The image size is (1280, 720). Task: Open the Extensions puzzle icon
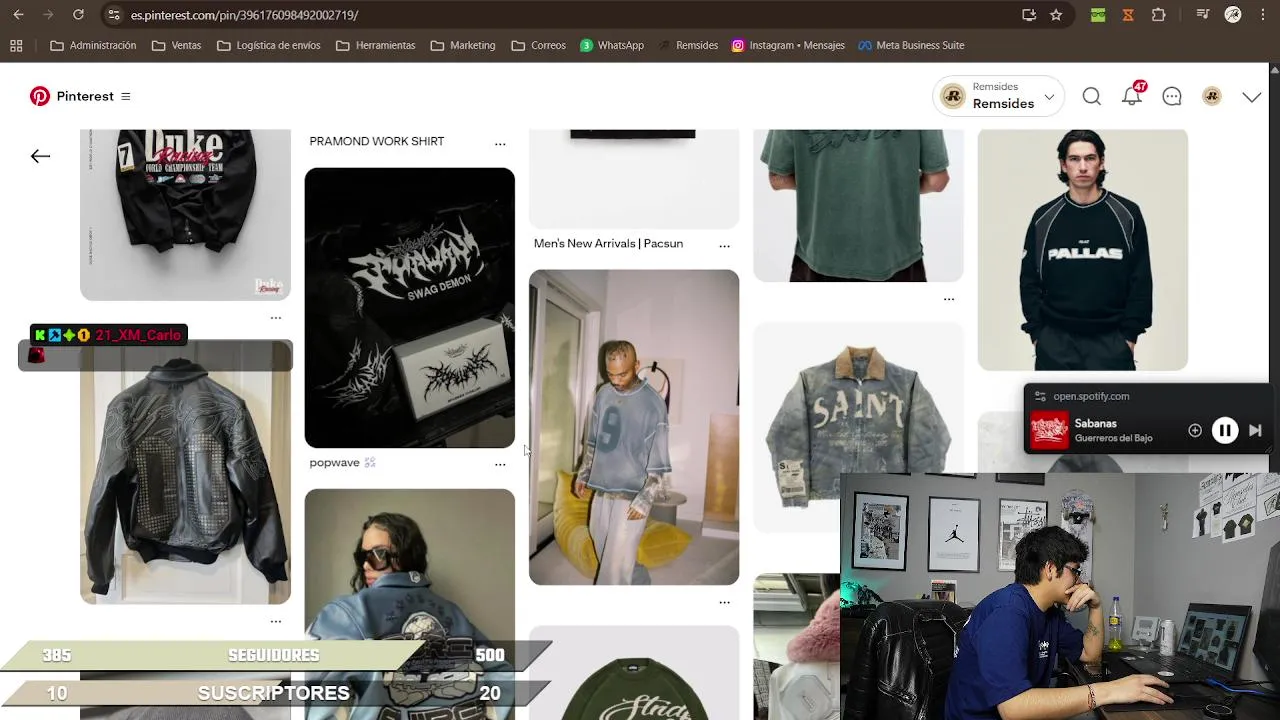coord(1159,15)
